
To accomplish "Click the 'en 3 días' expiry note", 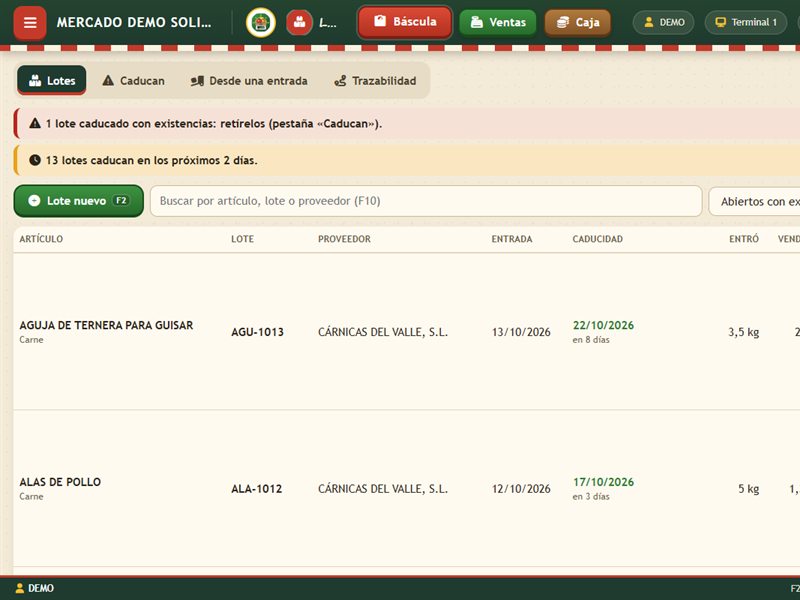I will (x=591, y=496).
